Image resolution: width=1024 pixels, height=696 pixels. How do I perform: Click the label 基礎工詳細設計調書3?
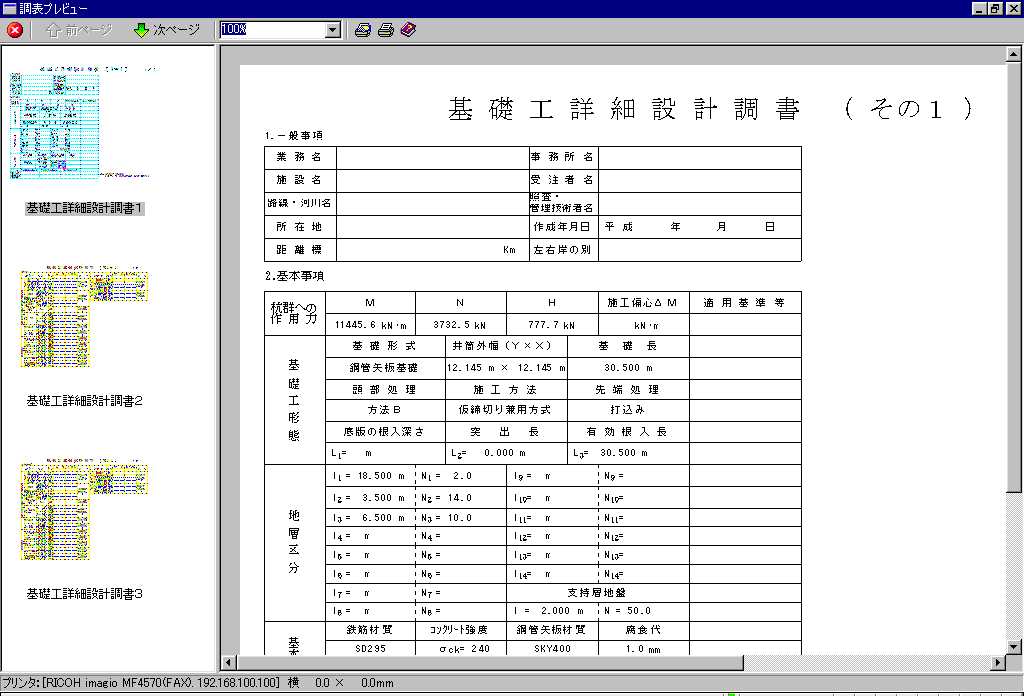pos(84,593)
